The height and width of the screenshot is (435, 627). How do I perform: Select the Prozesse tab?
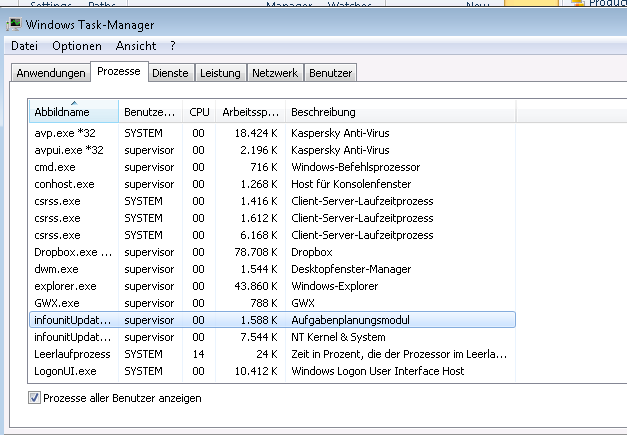click(x=119, y=72)
